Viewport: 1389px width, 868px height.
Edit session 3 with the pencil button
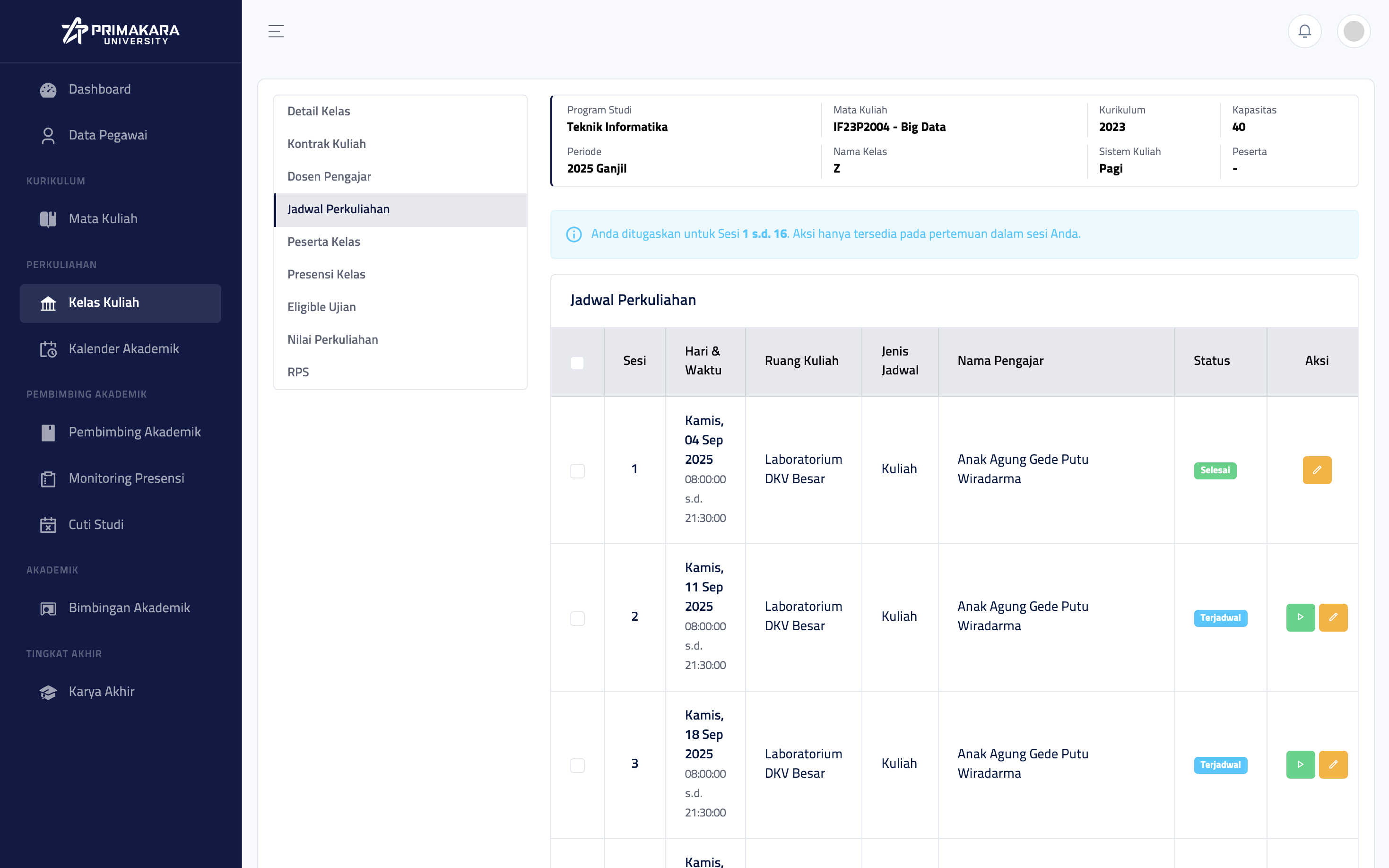coord(1333,764)
